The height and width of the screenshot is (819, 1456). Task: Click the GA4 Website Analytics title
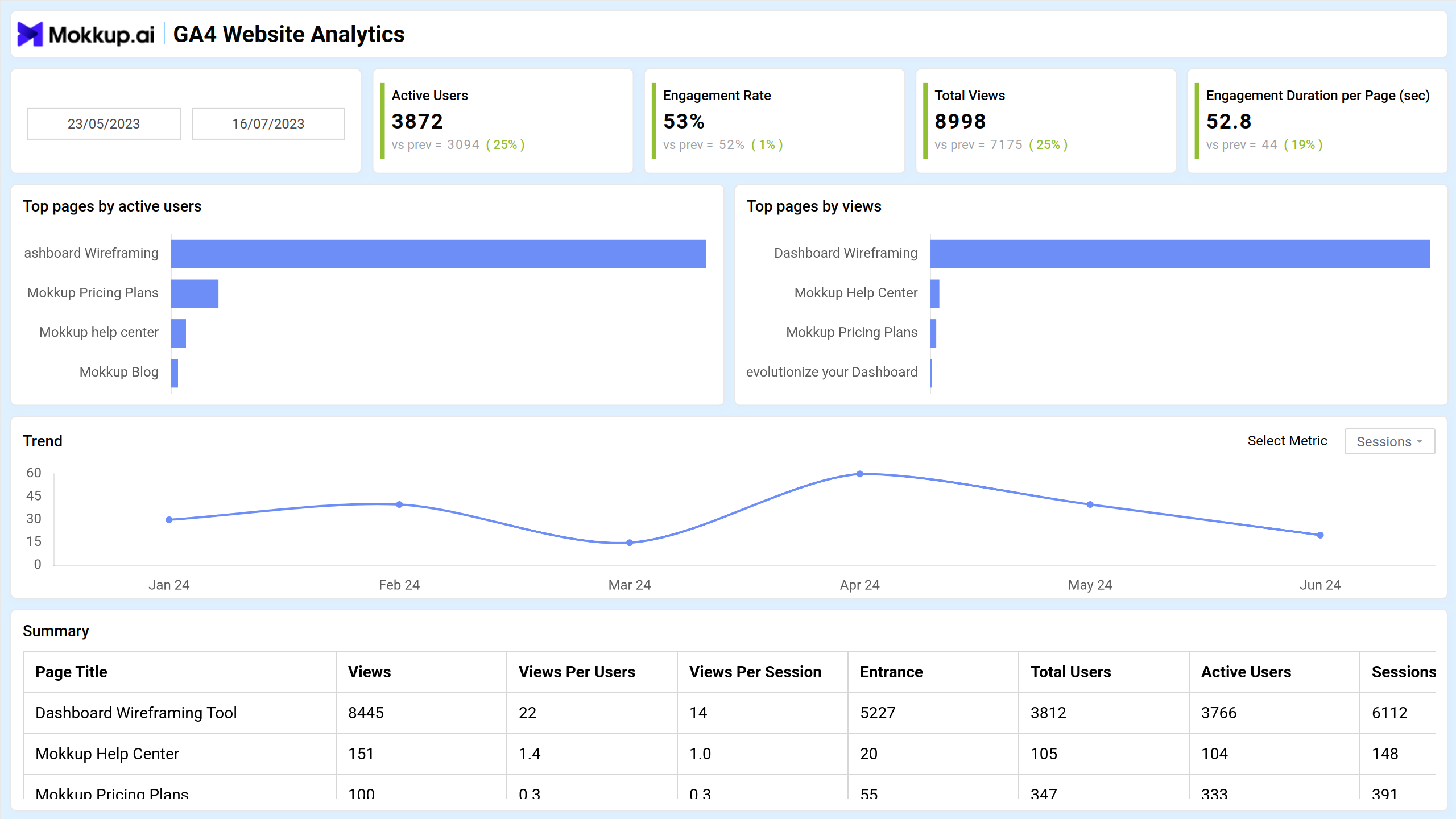[288, 34]
